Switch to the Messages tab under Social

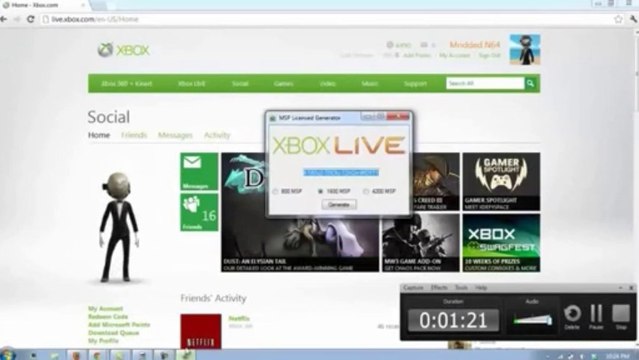tap(175, 135)
